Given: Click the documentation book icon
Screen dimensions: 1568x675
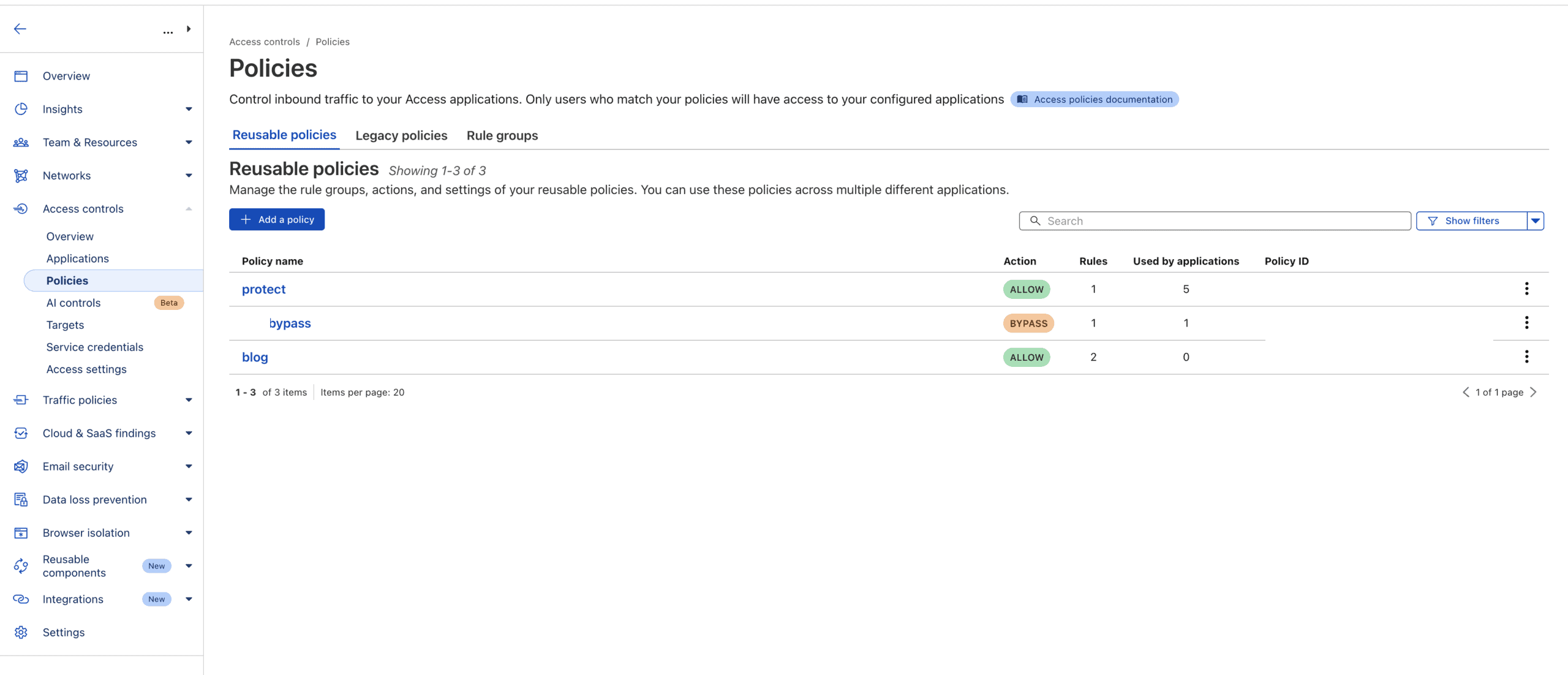Looking at the screenshot, I should 1022,99.
